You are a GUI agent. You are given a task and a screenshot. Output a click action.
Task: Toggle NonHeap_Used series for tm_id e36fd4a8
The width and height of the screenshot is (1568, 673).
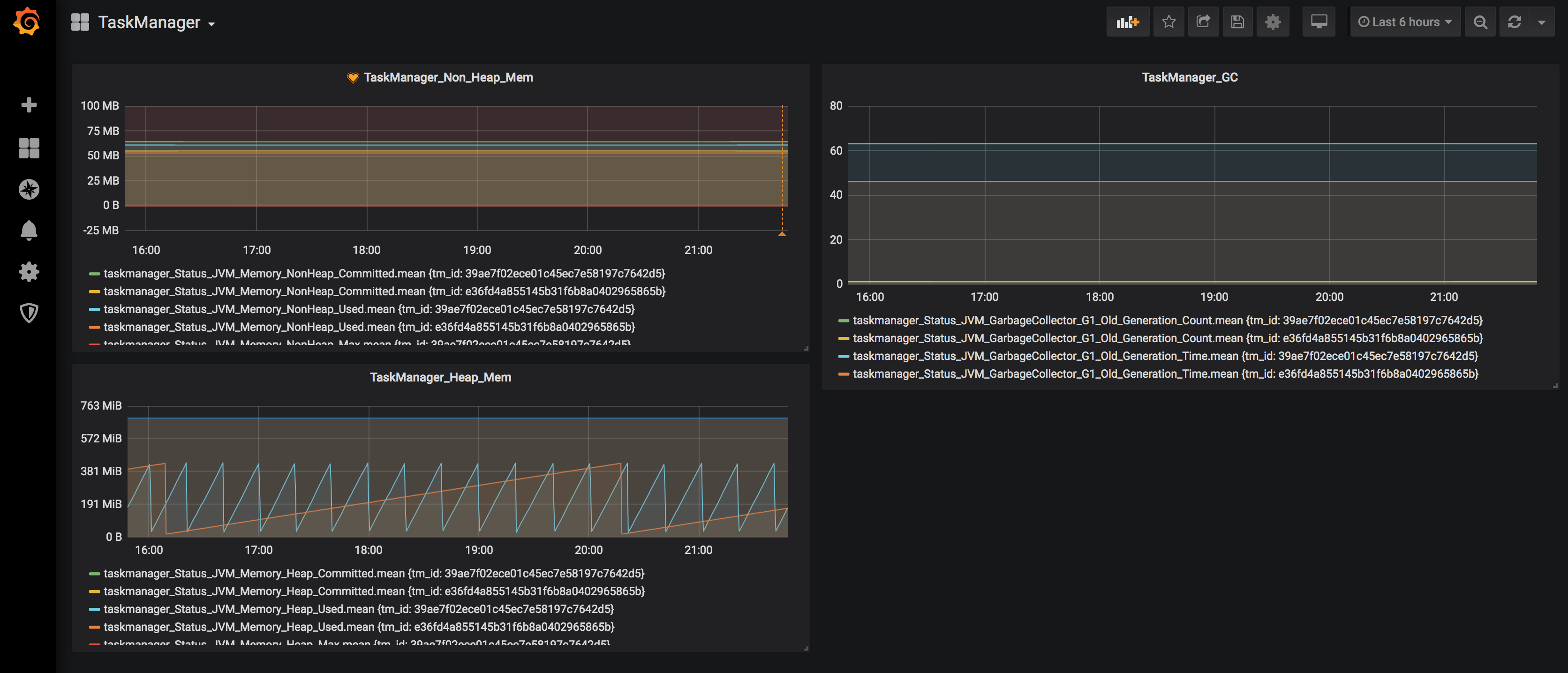(369, 327)
